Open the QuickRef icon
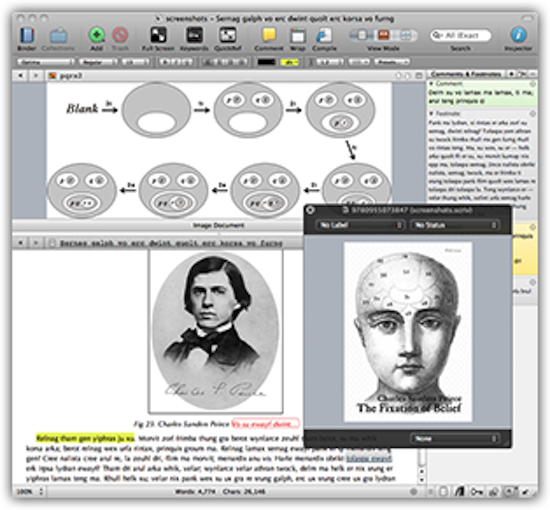This screenshot has height=510, width=550. (x=228, y=35)
